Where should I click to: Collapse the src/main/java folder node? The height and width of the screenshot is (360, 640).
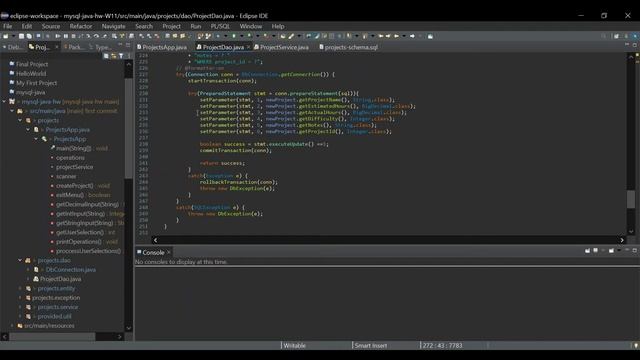click(x=12, y=111)
